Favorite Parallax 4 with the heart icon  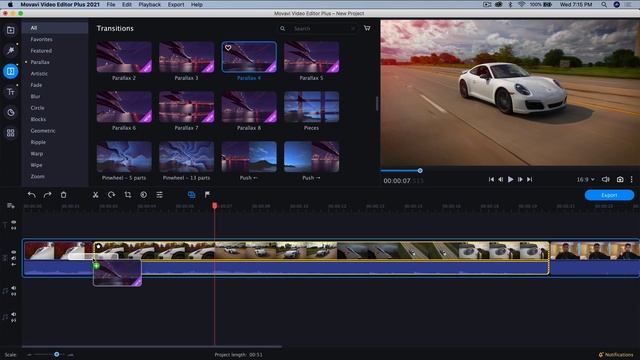[x=228, y=48]
